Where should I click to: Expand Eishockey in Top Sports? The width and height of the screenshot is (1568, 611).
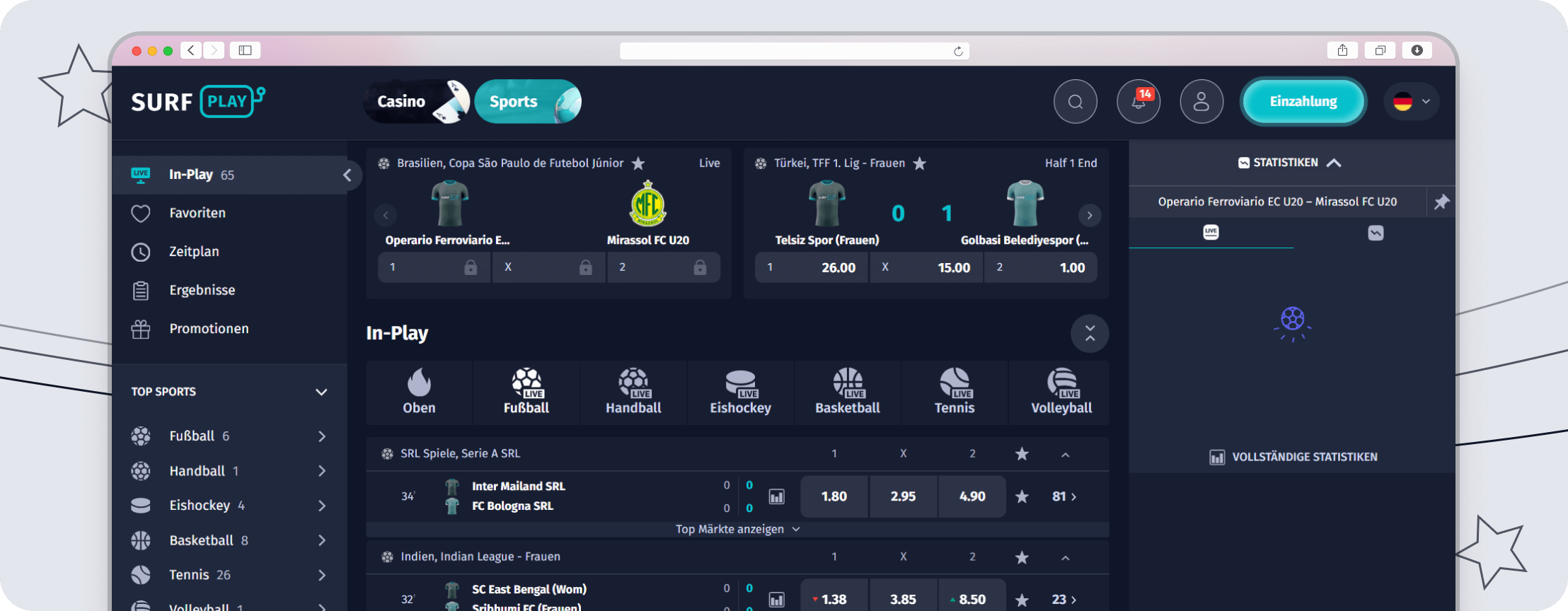[322, 506]
